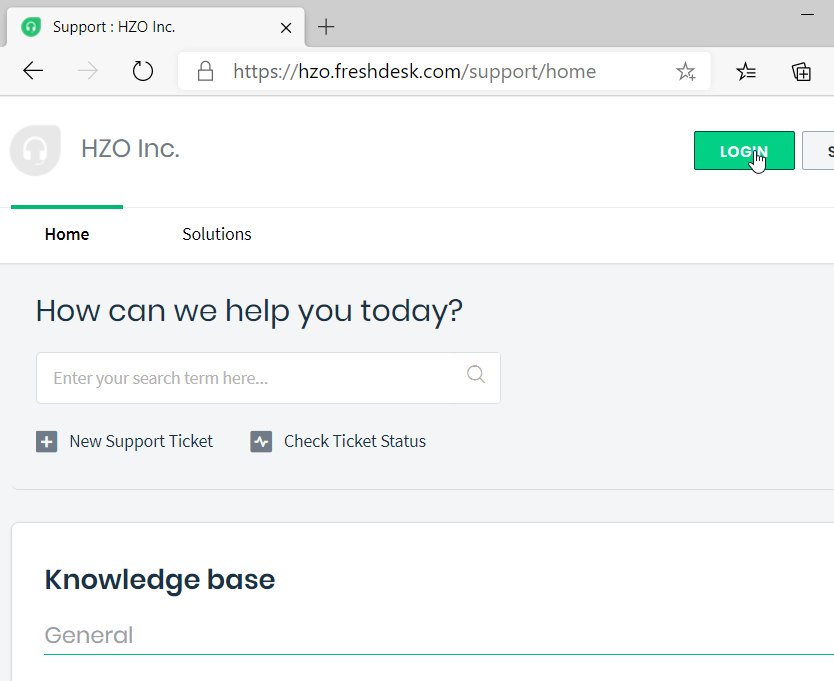Add page to favorites with star-plus icon
The height and width of the screenshot is (681, 834).
[x=686, y=71]
